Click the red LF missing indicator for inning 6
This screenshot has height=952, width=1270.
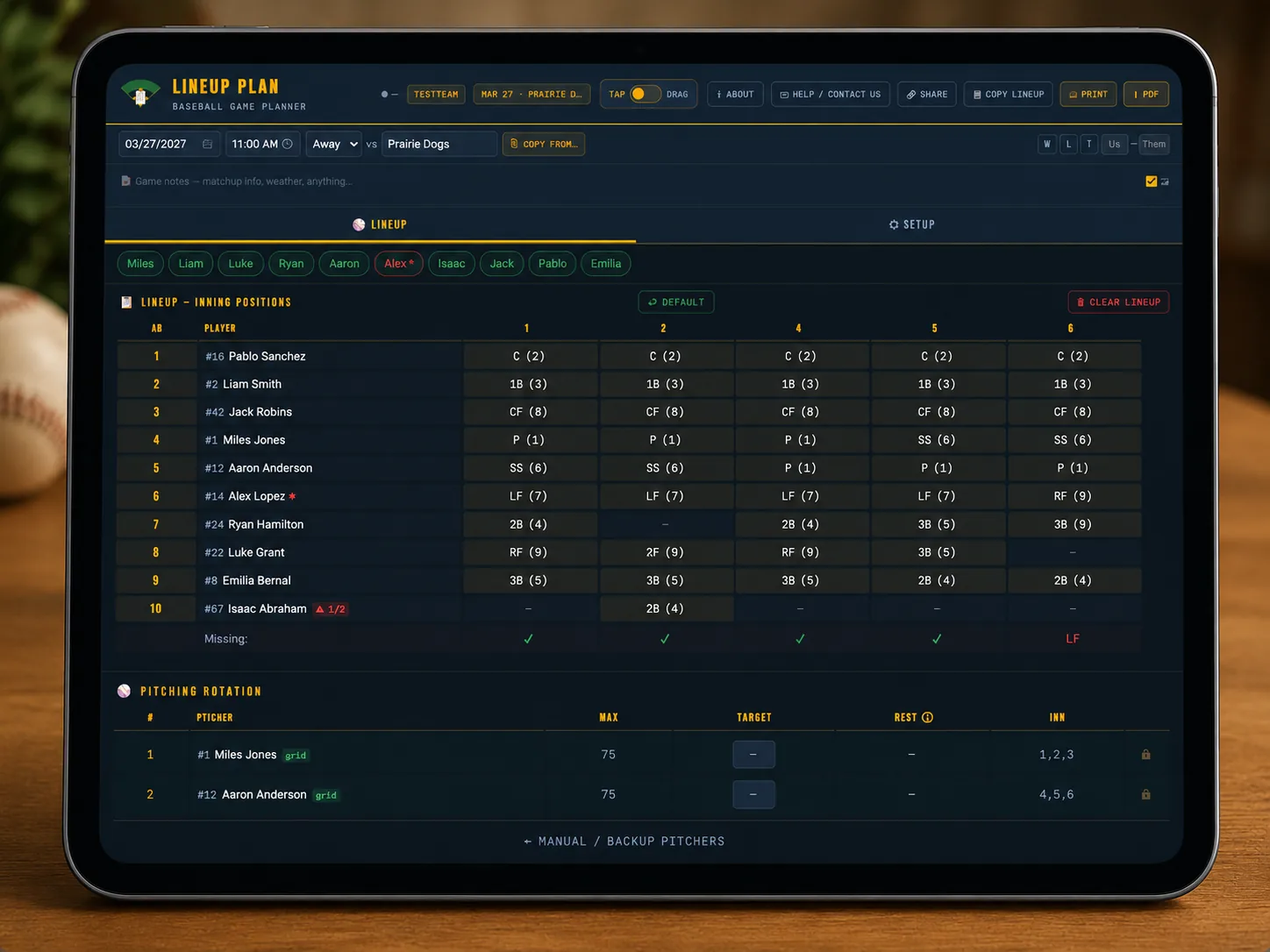(1073, 639)
